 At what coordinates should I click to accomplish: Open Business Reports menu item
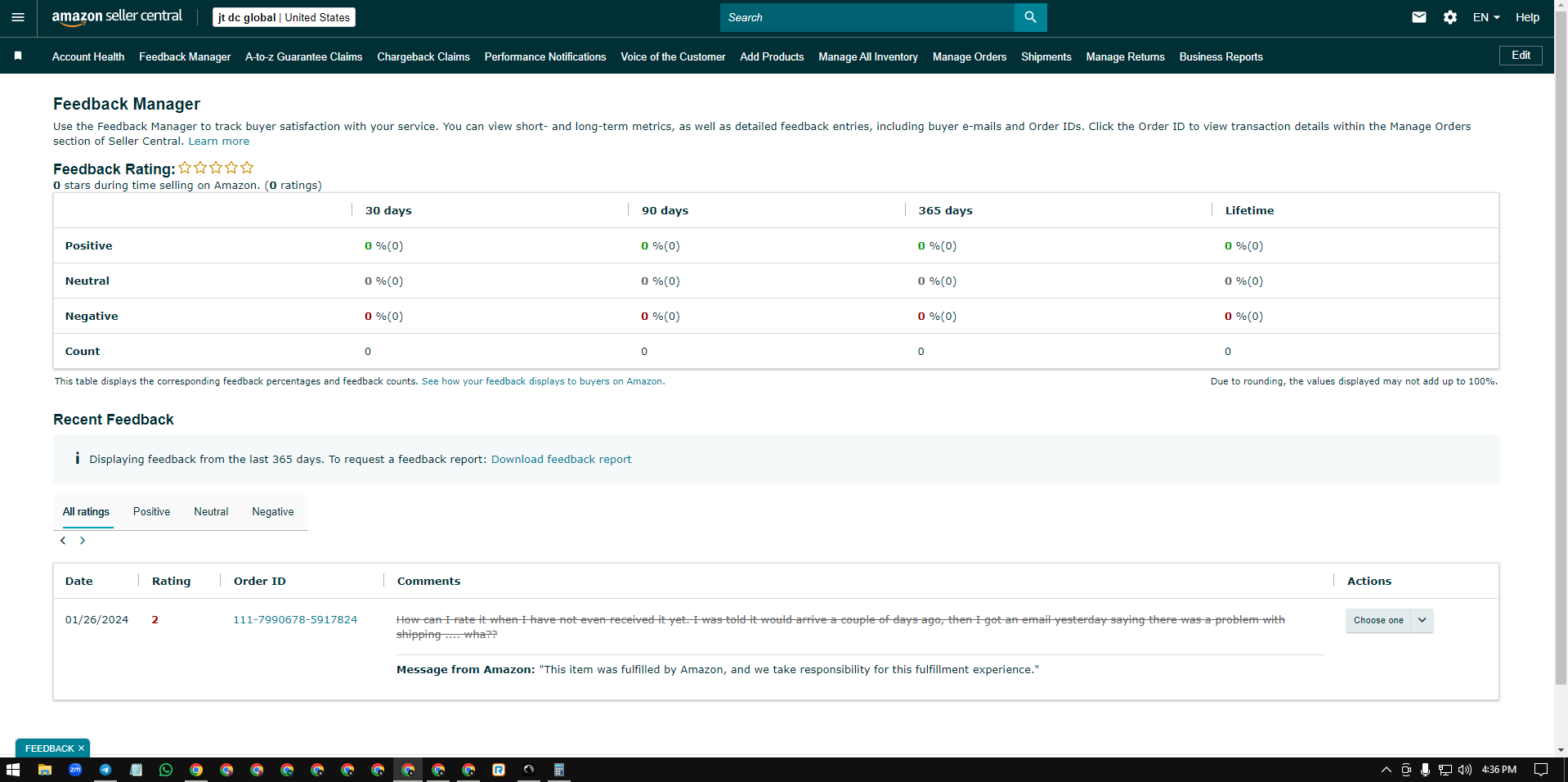point(1221,56)
